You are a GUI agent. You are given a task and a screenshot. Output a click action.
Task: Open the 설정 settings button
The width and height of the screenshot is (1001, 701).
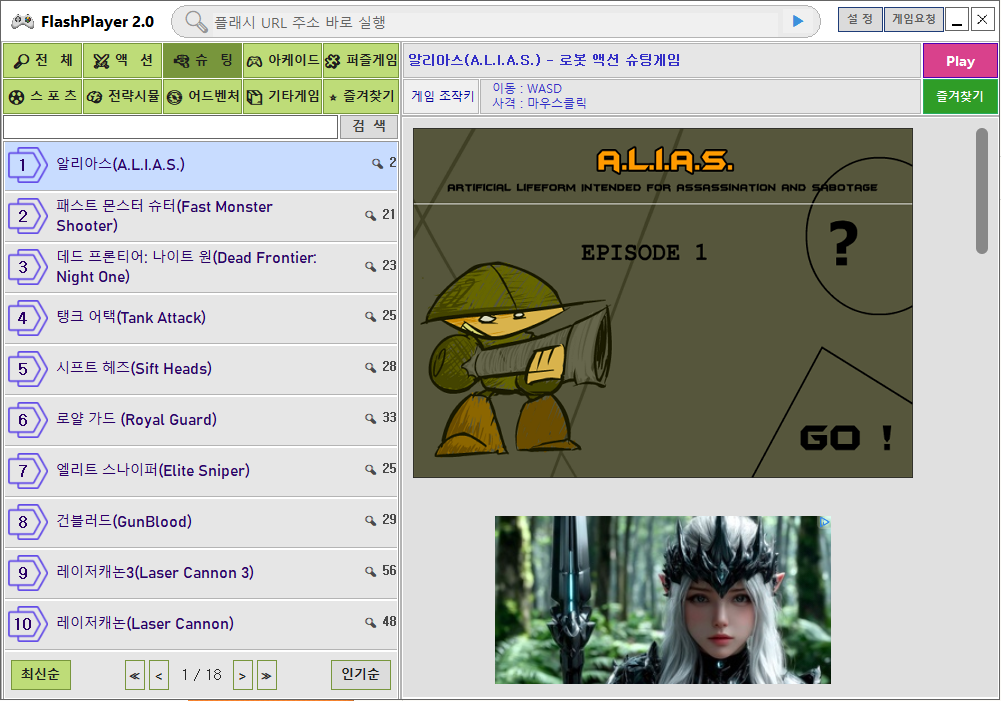point(860,20)
